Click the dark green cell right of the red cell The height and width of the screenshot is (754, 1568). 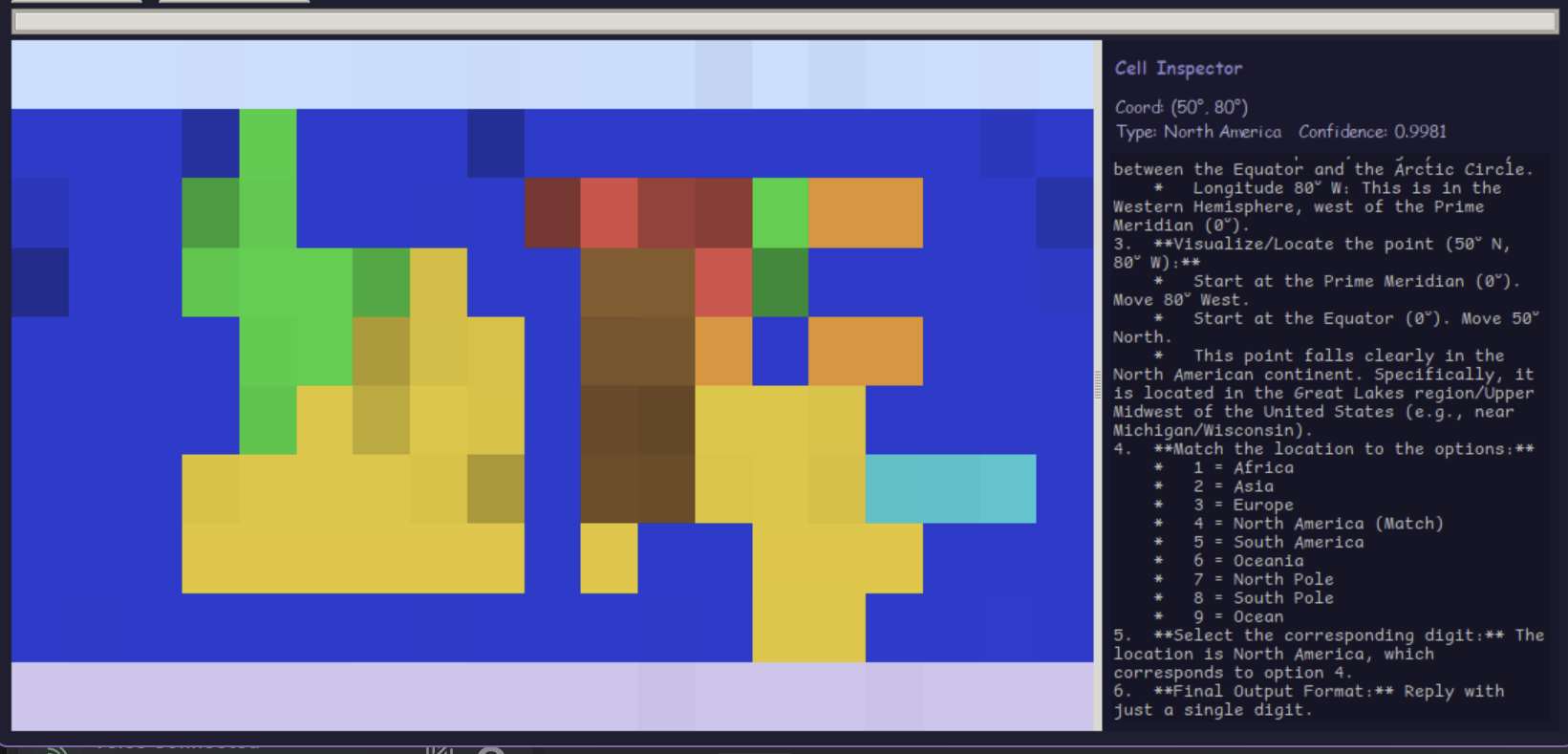click(781, 282)
